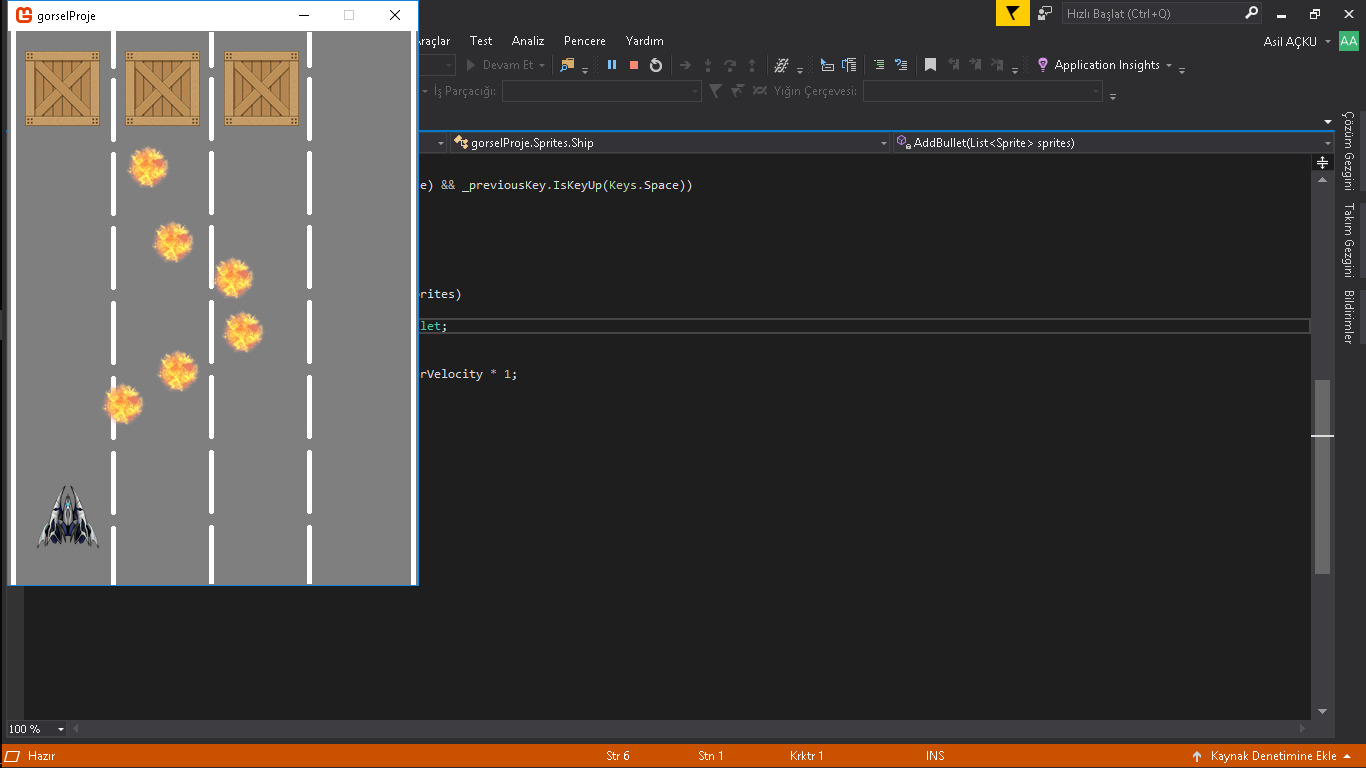
Task: Click the vertical editor scrollbar thumb
Action: [1322, 477]
